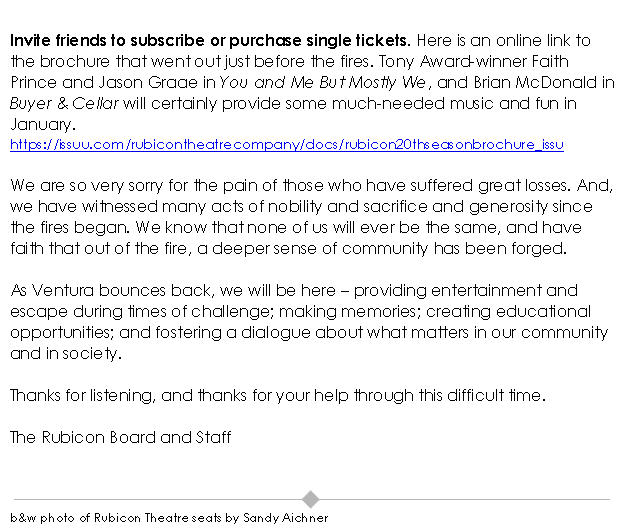Click the sentence starting "We are so very sorry"

click(150, 185)
